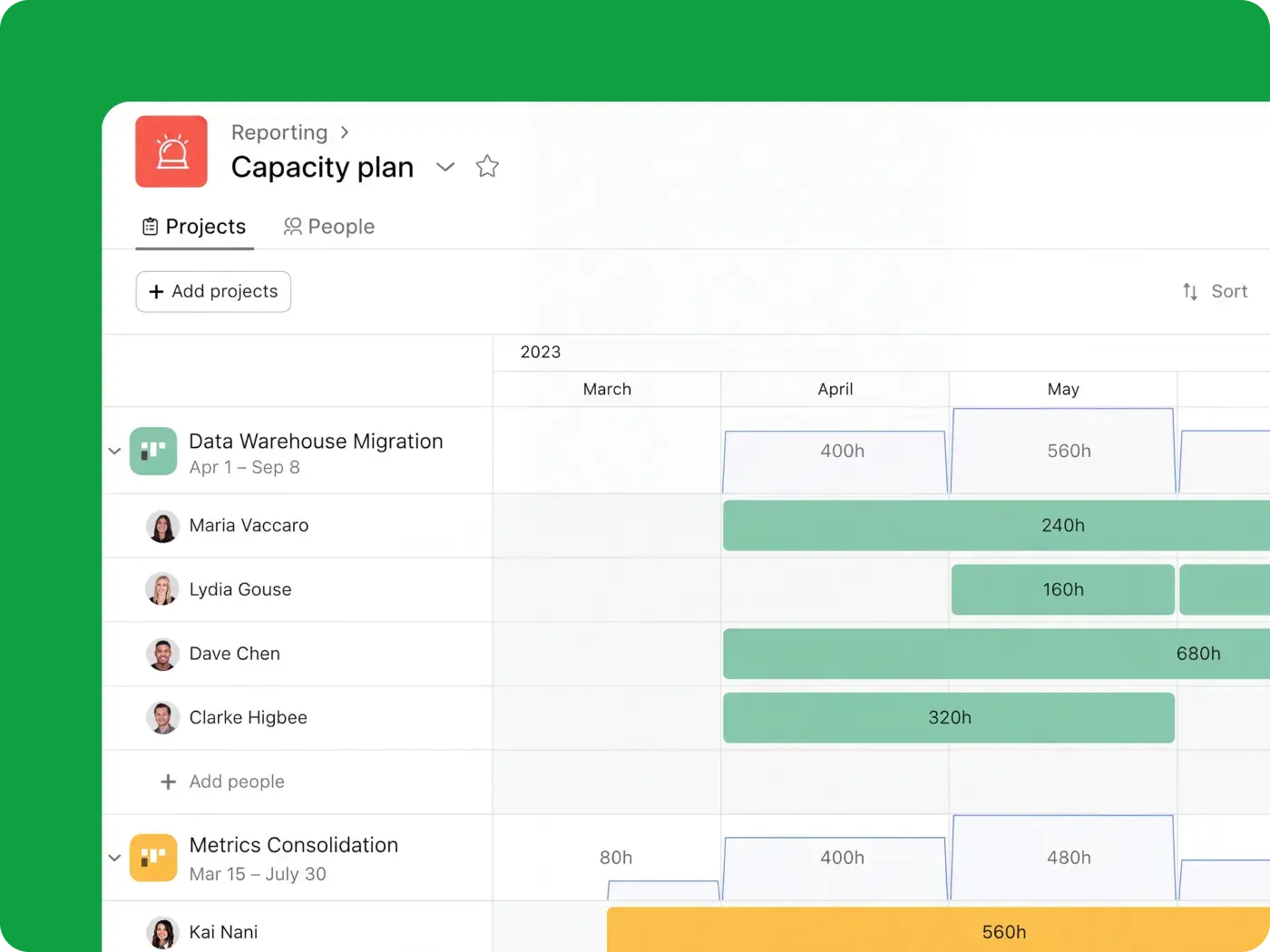Open Maria Vaccaro's avatar

[x=162, y=526]
